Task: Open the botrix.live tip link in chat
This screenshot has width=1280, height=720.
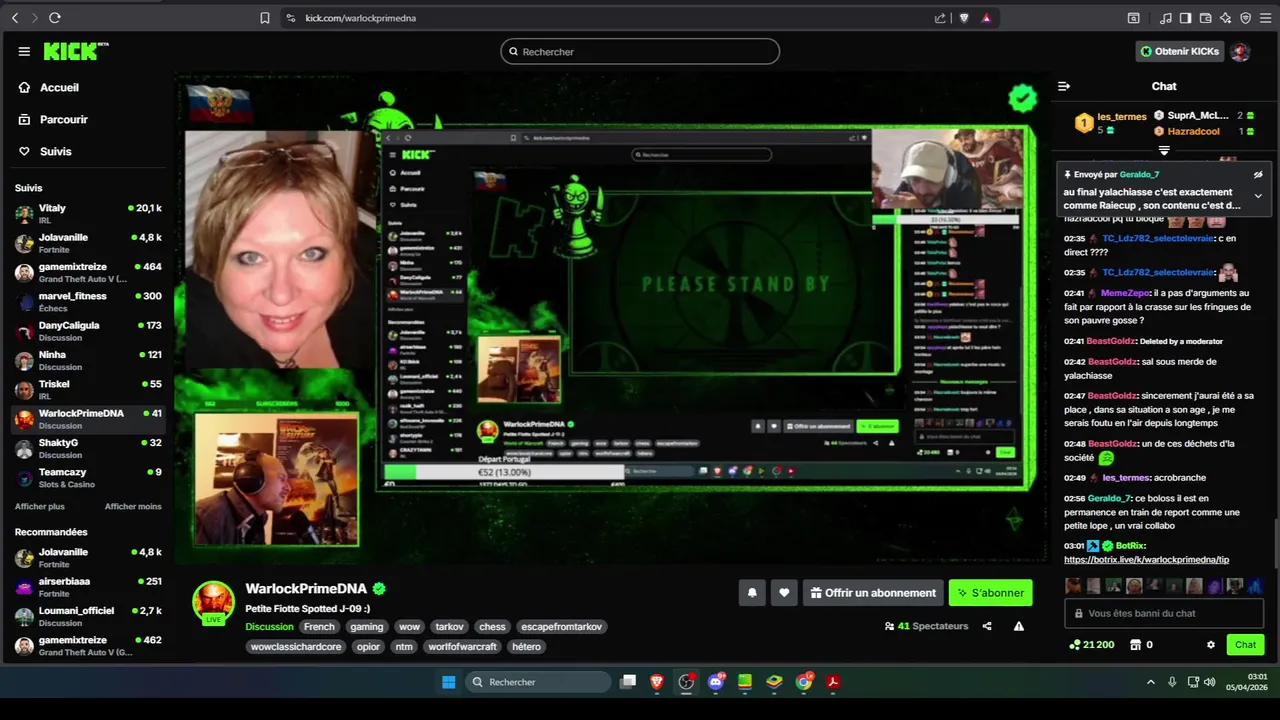Action: click(x=1146, y=560)
